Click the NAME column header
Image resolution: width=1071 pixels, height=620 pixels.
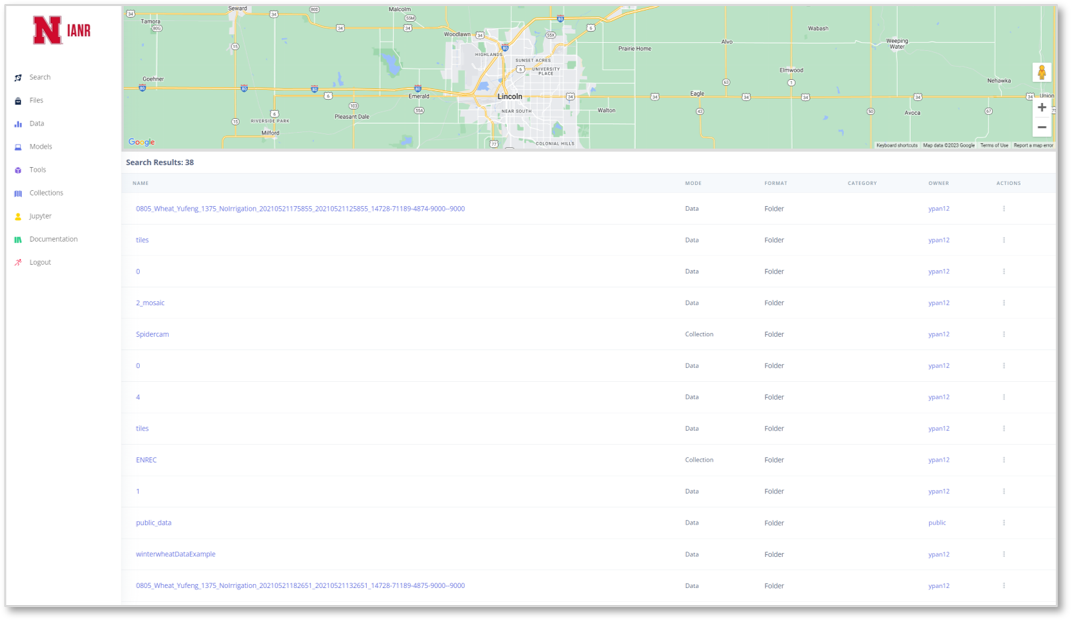point(141,183)
